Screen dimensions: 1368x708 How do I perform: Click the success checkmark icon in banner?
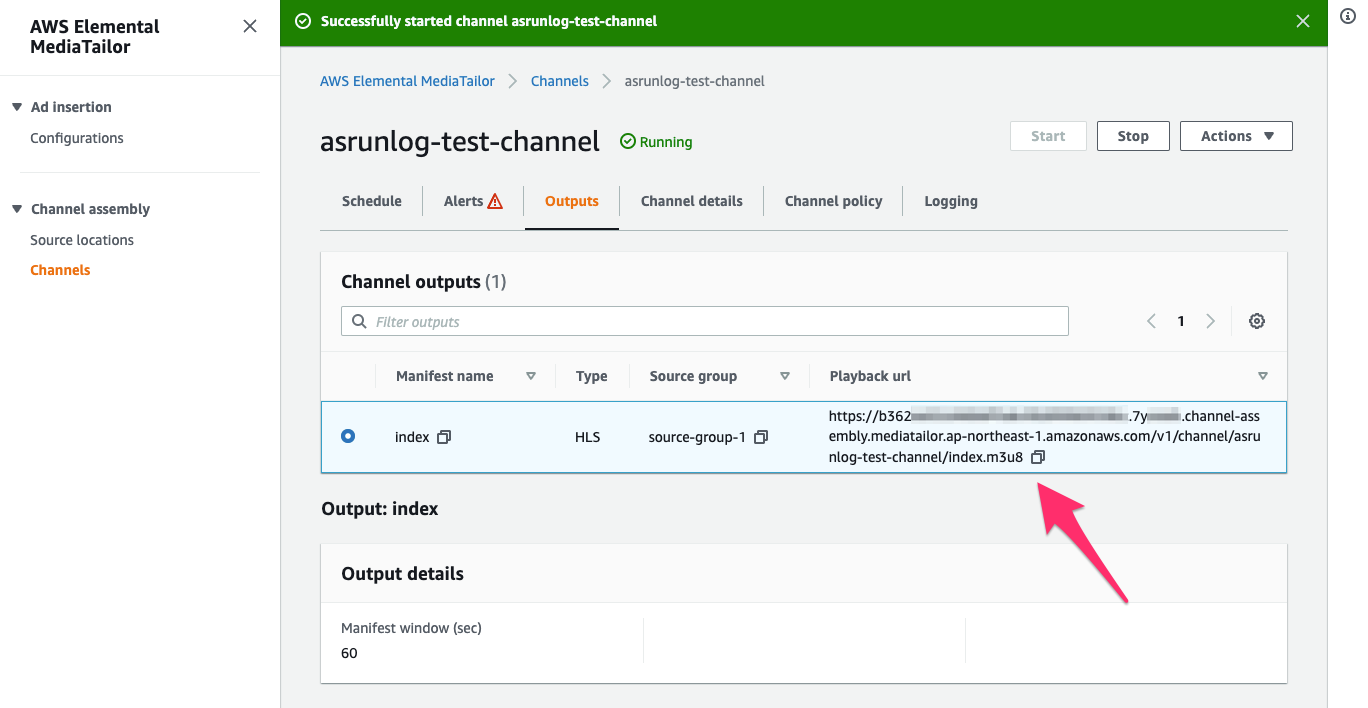303,21
